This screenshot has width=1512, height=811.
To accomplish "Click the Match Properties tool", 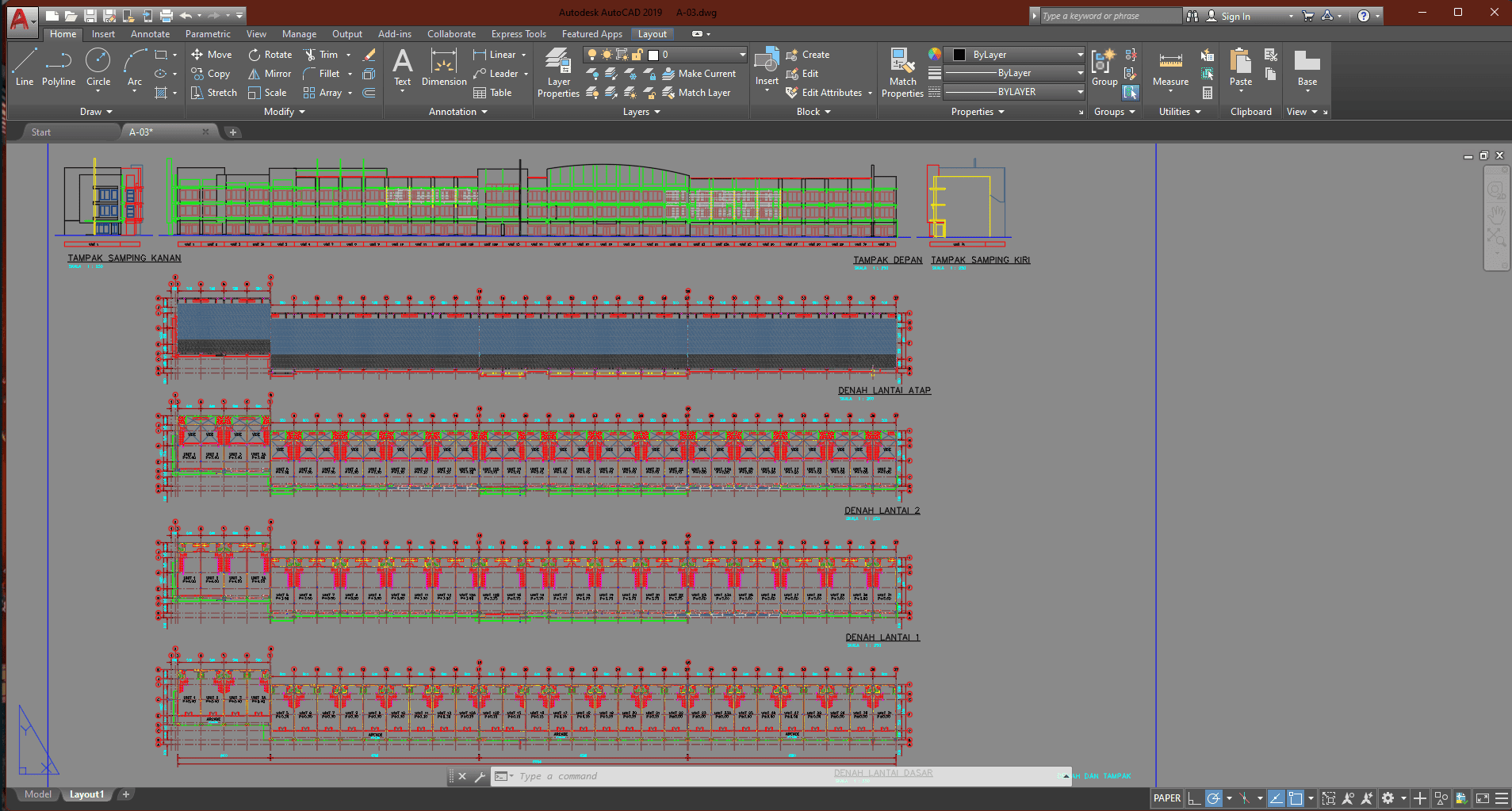I will click(902, 73).
